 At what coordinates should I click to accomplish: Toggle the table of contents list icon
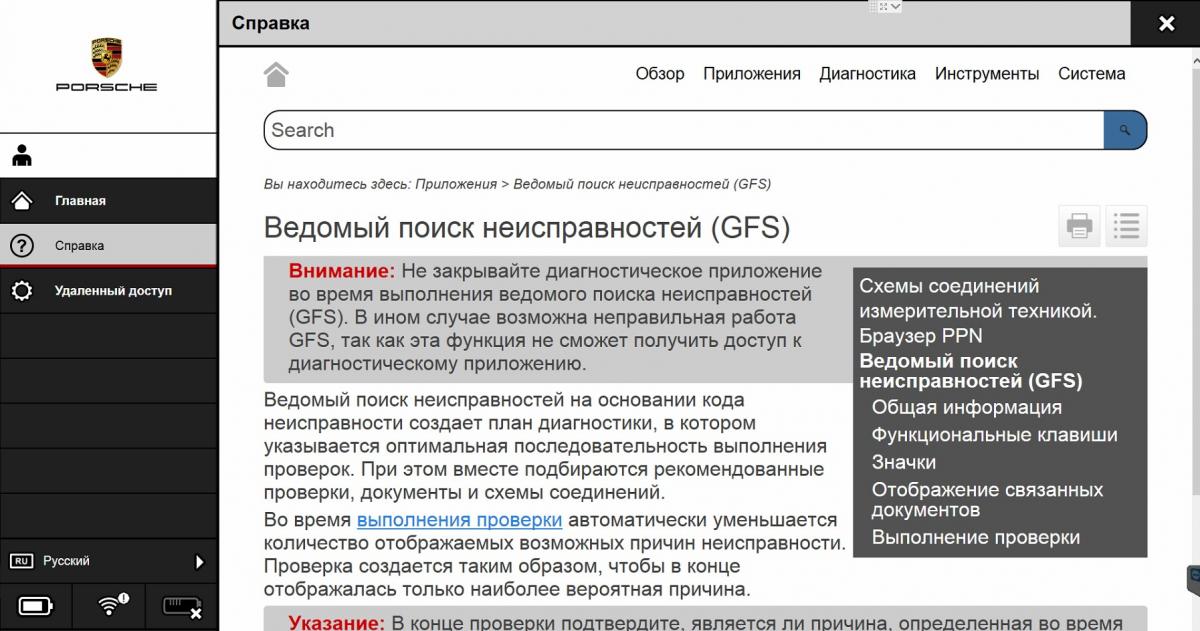[1126, 226]
